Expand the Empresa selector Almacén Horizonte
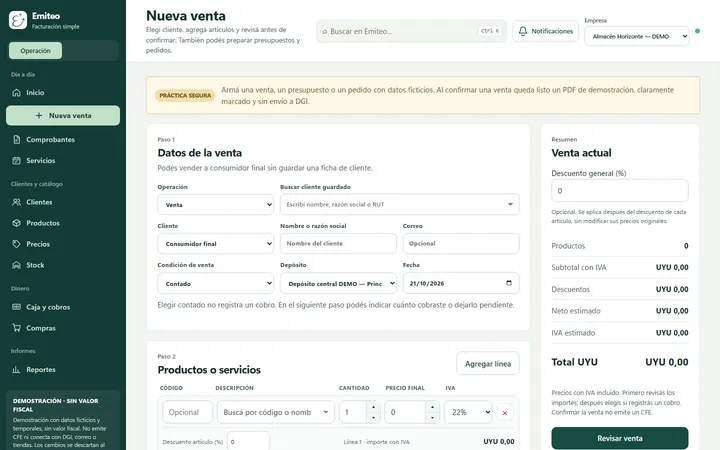The height and width of the screenshot is (450, 720). coord(636,36)
